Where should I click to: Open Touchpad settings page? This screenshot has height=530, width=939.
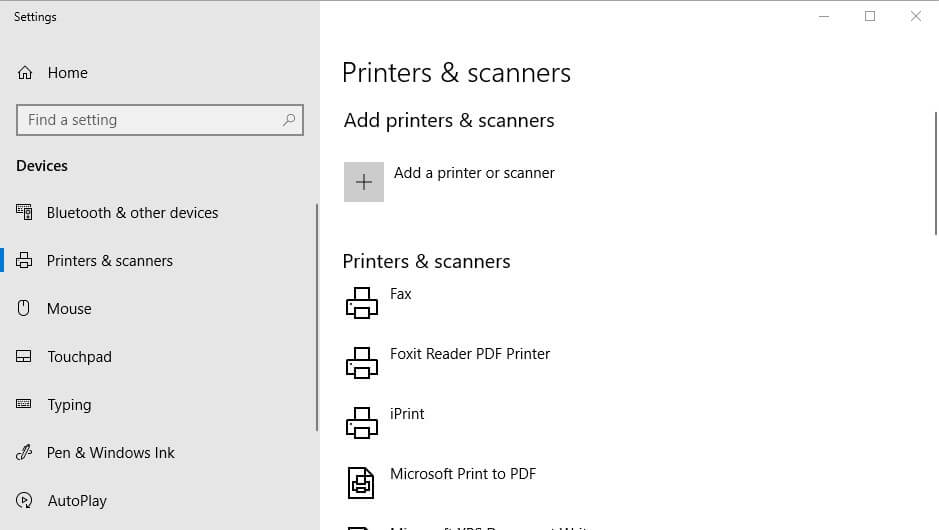(x=80, y=357)
